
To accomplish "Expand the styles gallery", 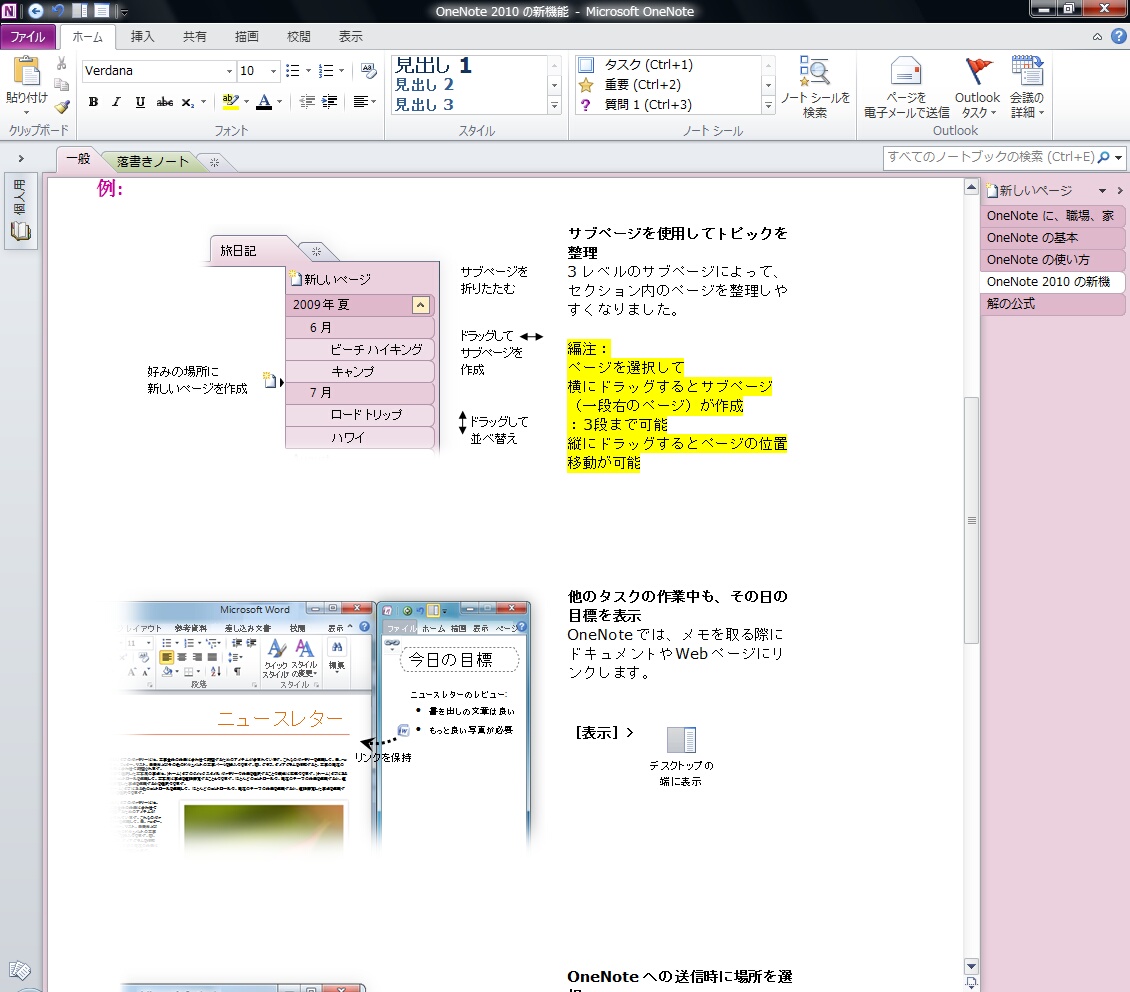I will click(x=554, y=105).
